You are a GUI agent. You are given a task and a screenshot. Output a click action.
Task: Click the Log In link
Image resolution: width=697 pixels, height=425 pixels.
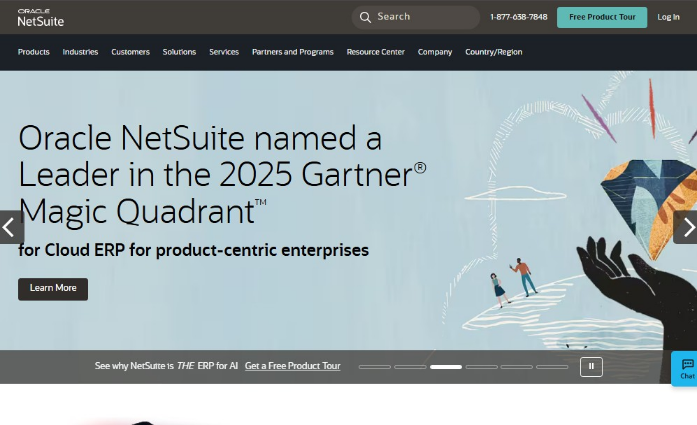tap(668, 17)
